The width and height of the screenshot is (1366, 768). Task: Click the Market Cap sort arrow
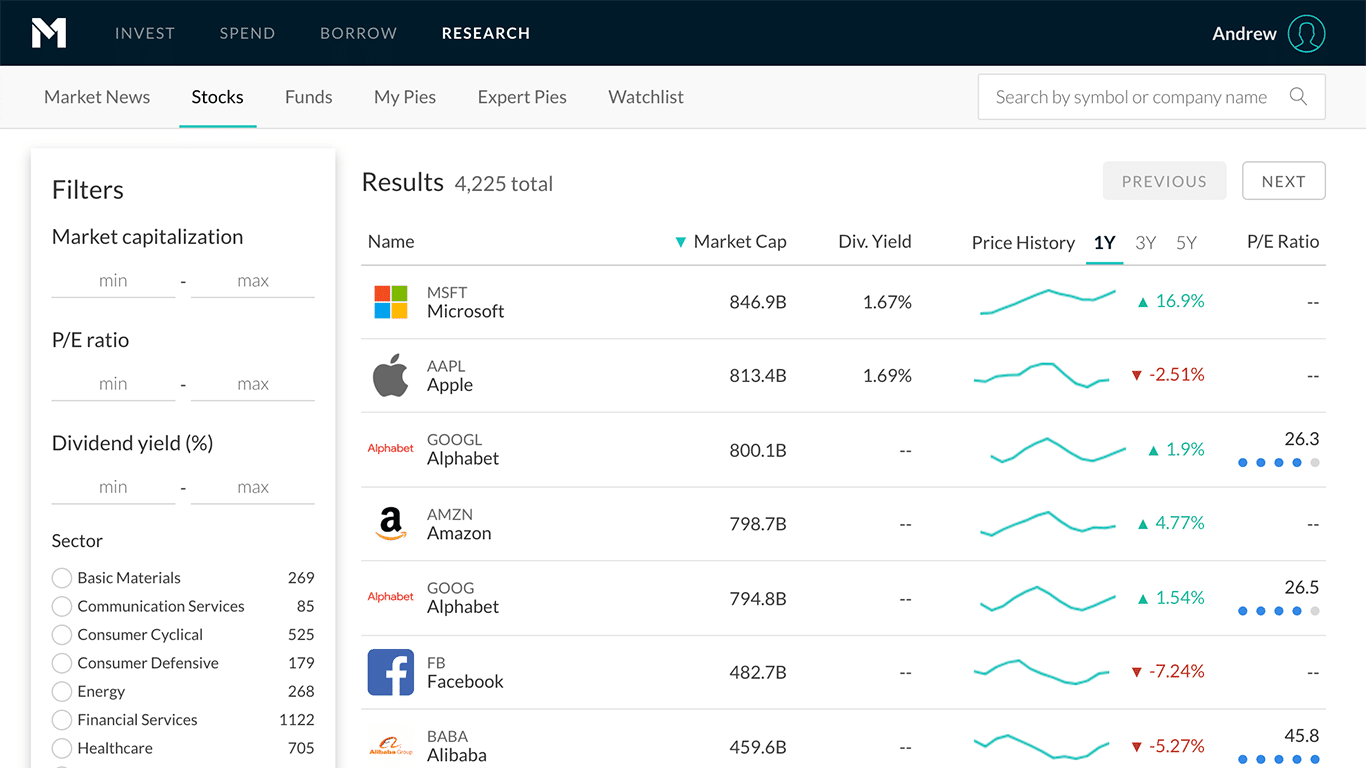681,242
